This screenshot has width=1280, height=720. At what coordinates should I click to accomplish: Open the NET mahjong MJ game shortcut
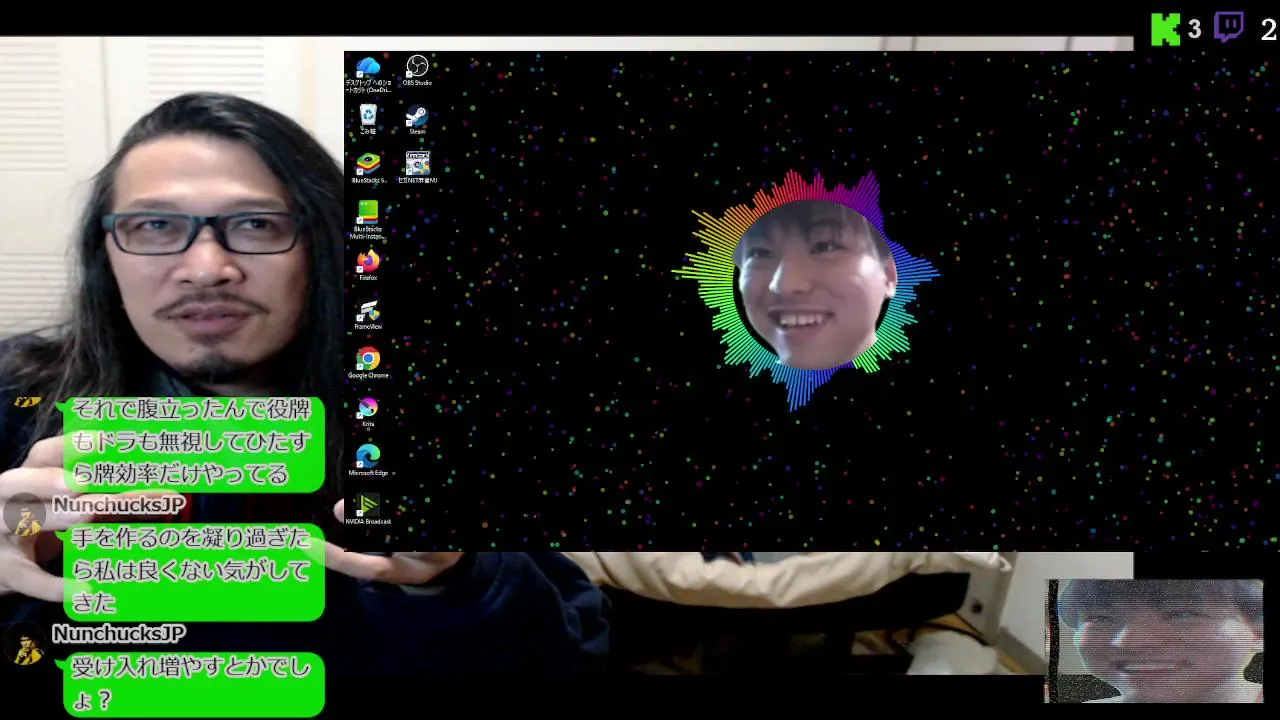(417, 167)
